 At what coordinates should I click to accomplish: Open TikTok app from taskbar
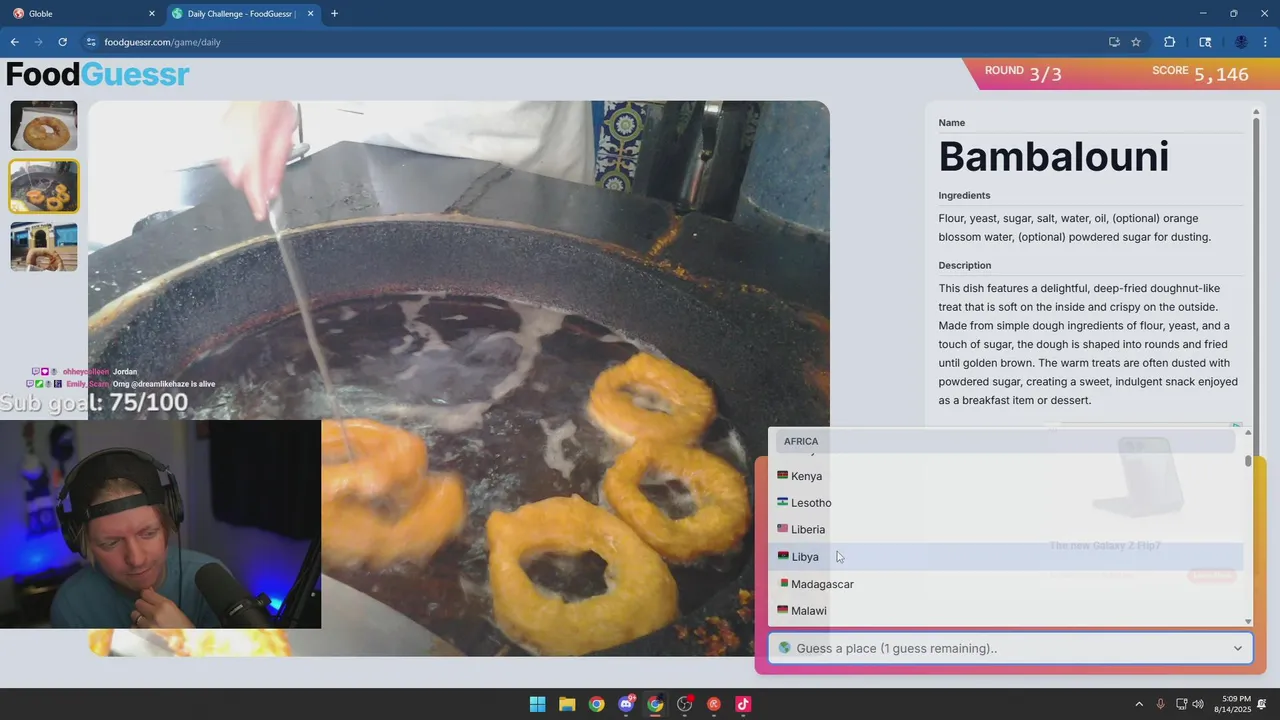pyautogui.click(x=743, y=704)
